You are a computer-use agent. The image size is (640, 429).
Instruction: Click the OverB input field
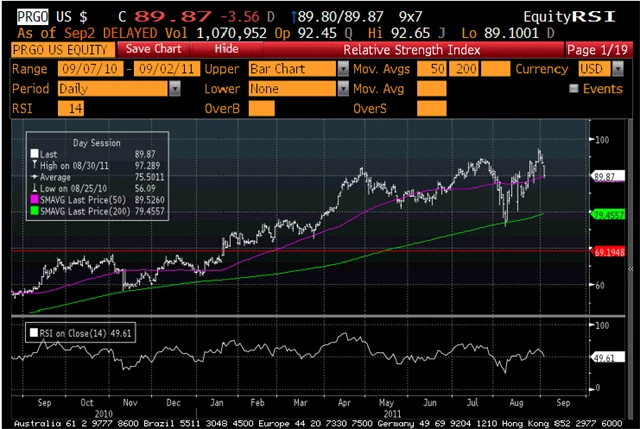261,109
